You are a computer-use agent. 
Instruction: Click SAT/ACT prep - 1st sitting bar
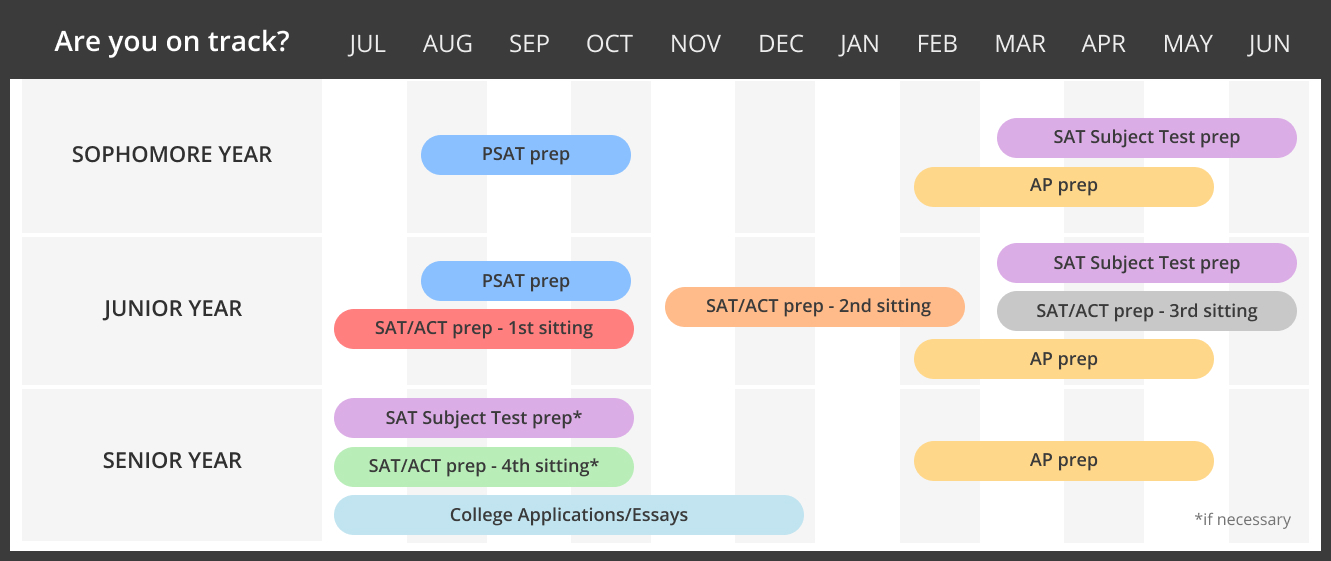[x=484, y=329]
